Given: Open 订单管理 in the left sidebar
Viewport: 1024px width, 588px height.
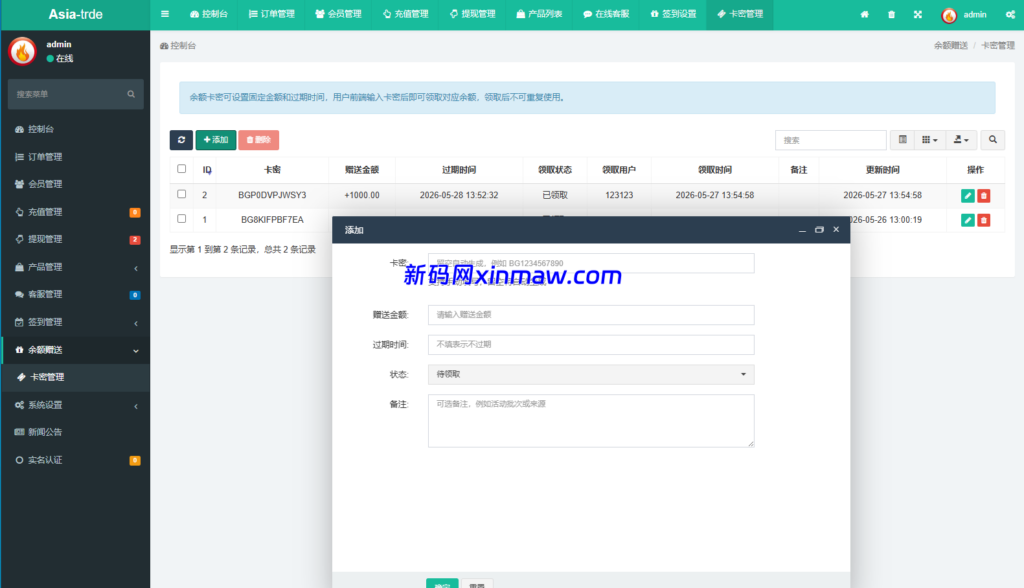Looking at the screenshot, I should 75,157.
